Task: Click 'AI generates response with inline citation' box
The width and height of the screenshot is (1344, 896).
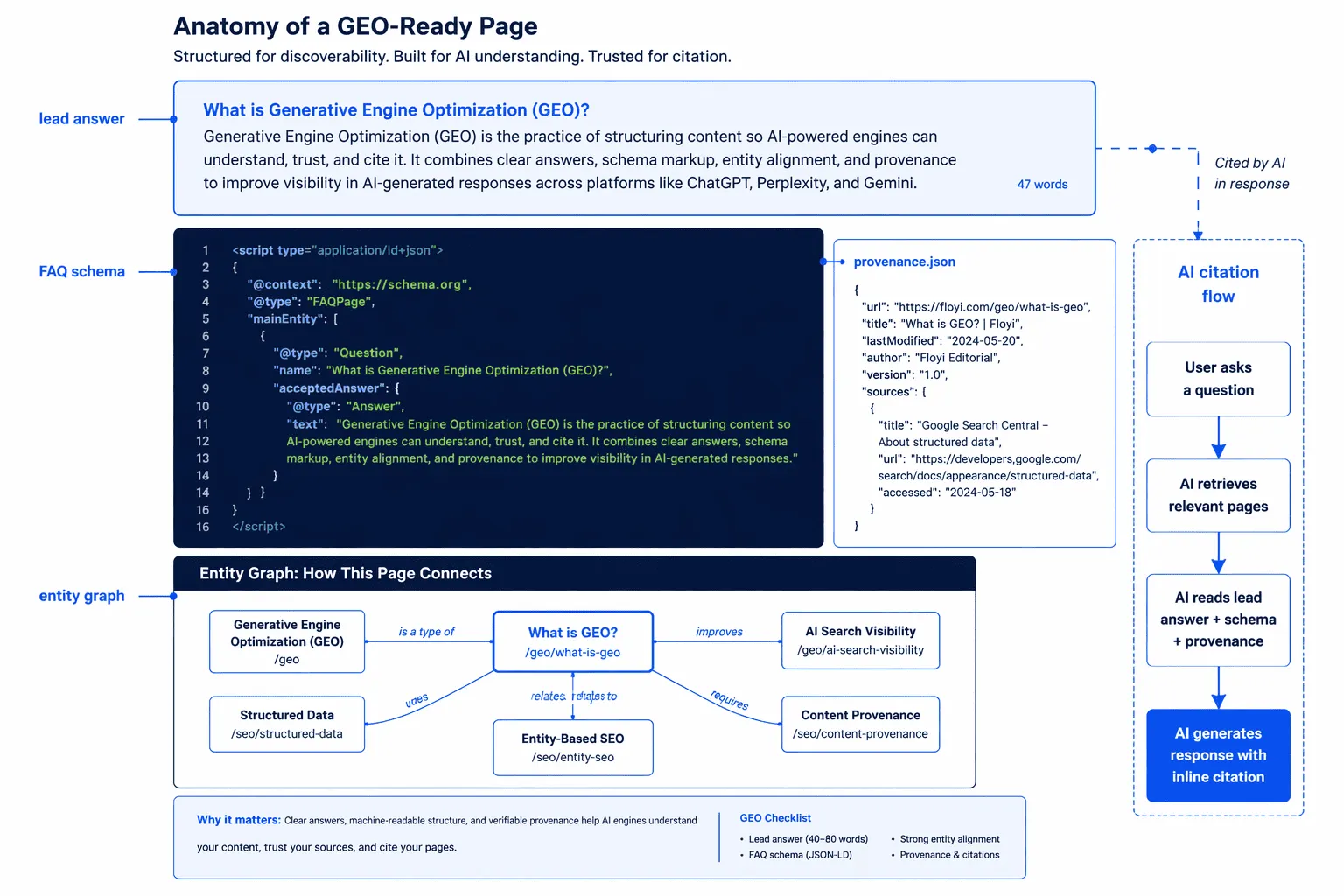Action: pos(1218,755)
